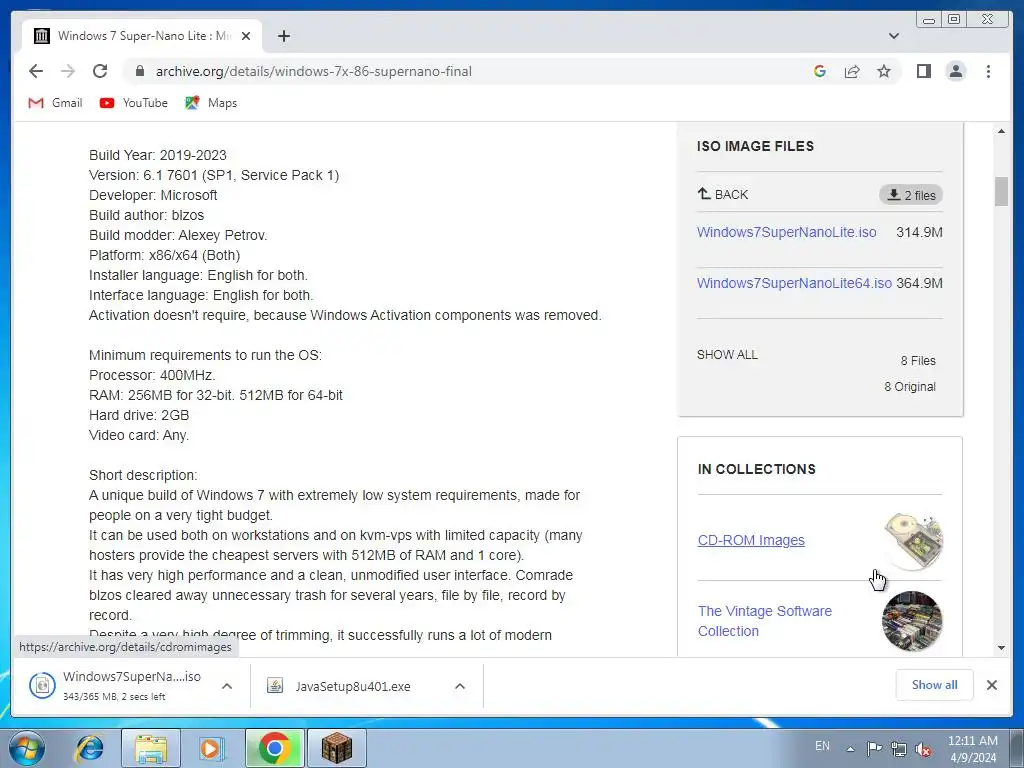Download Windows7SuperNanoLite64.iso
Viewport: 1024px width, 768px height.
tap(794, 283)
